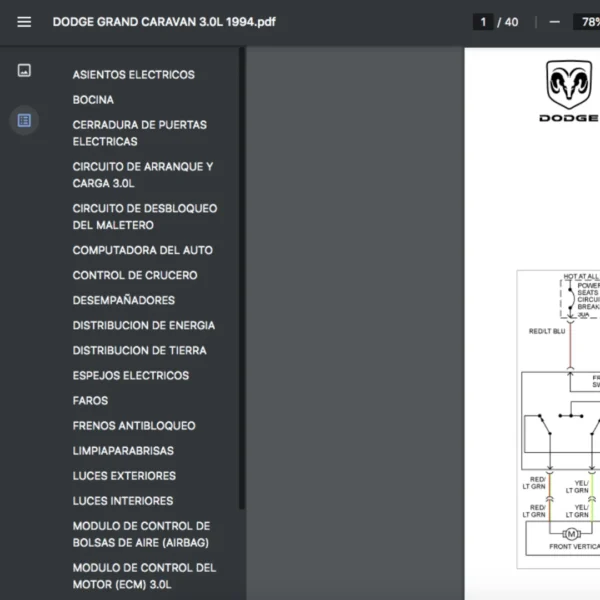
Task: Go to DESEMPAÑADORES section
Action: click(124, 300)
